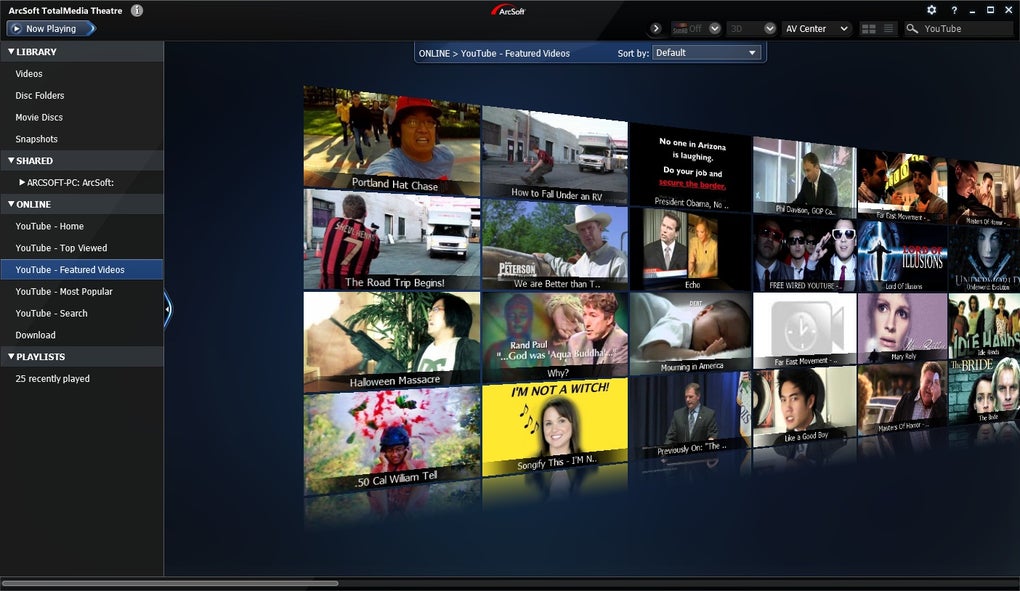Image resolution: width=1020 pixels, height=591 pixels.
Task: Open the Sort by Default combo box
Action: pyautogui.click(x=706, y=53)
